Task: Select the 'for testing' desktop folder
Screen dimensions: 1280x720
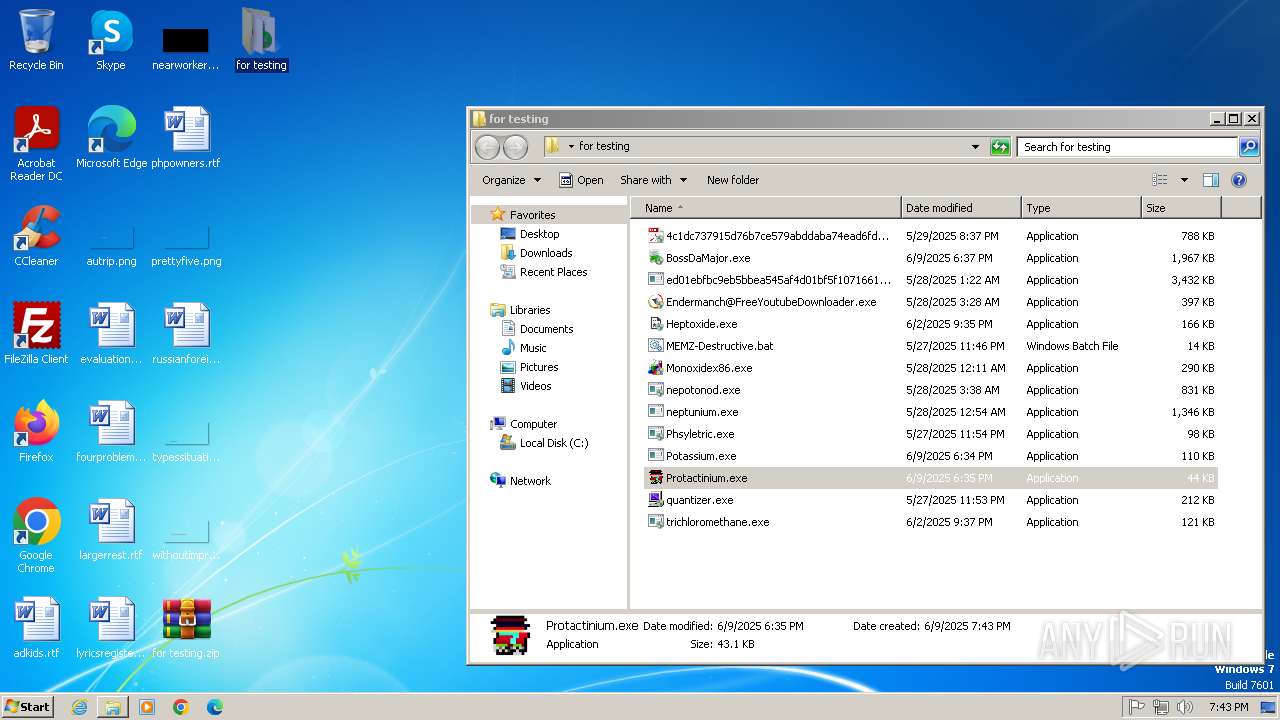Action: click(261, 41)
